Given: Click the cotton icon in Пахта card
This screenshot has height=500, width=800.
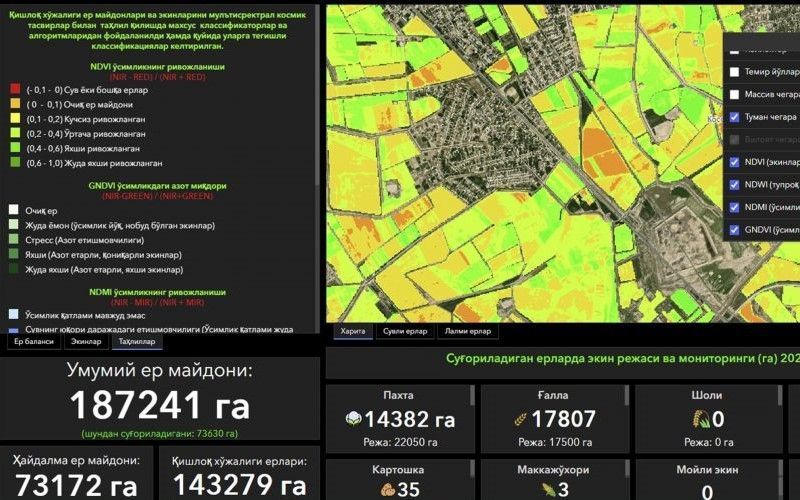Looking at the screenshot, I should pyautogui.click(x=353, y=419).
